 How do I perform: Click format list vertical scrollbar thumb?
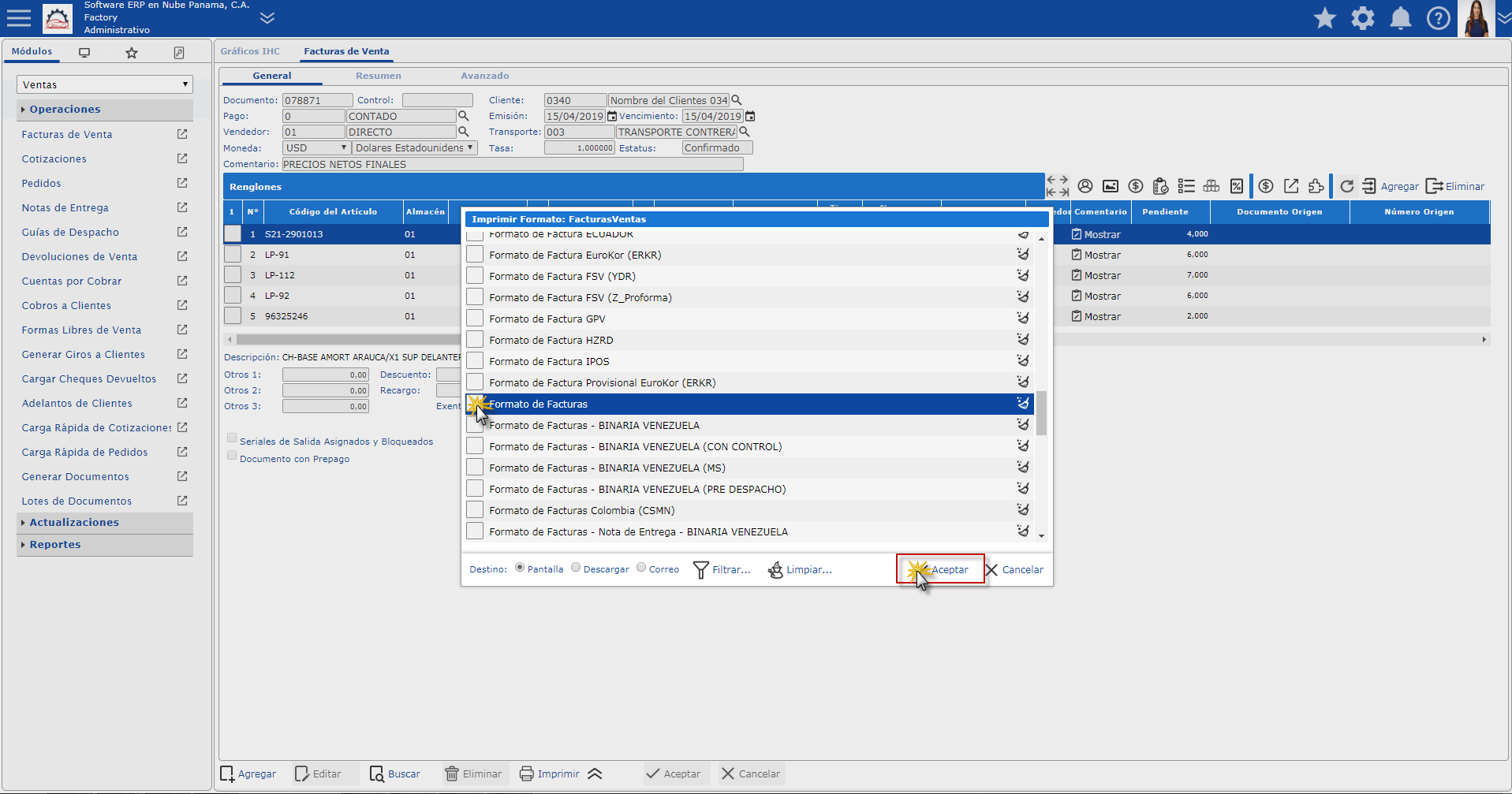pyautogui.click(x=1041, y=413)
